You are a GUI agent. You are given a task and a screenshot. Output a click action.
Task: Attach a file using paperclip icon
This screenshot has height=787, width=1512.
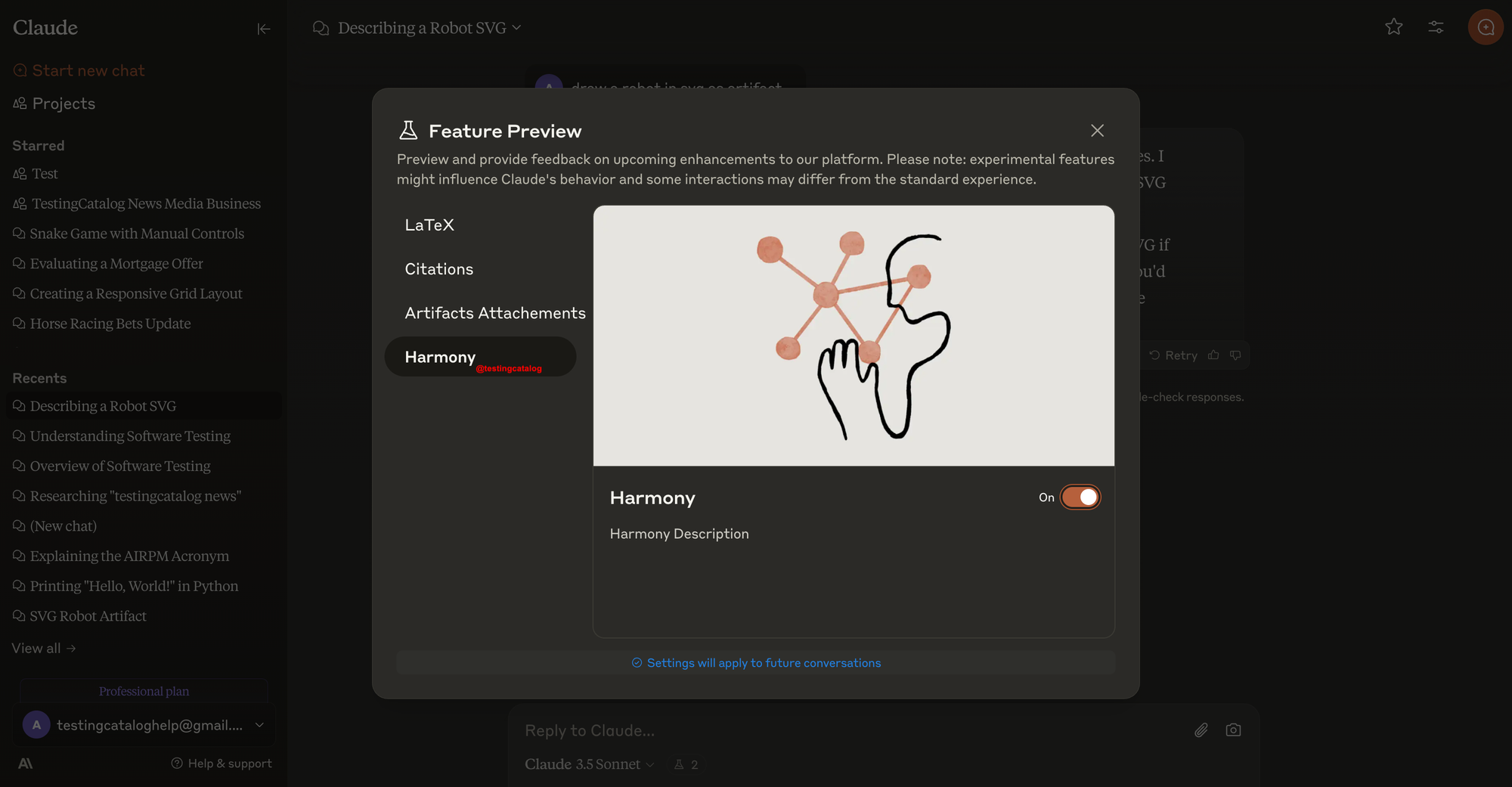1201,730
